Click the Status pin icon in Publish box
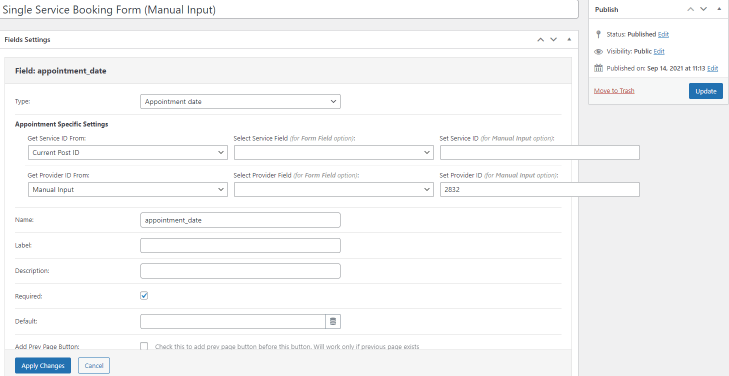This screenshot has width=729, height=376. click(598, 34)
